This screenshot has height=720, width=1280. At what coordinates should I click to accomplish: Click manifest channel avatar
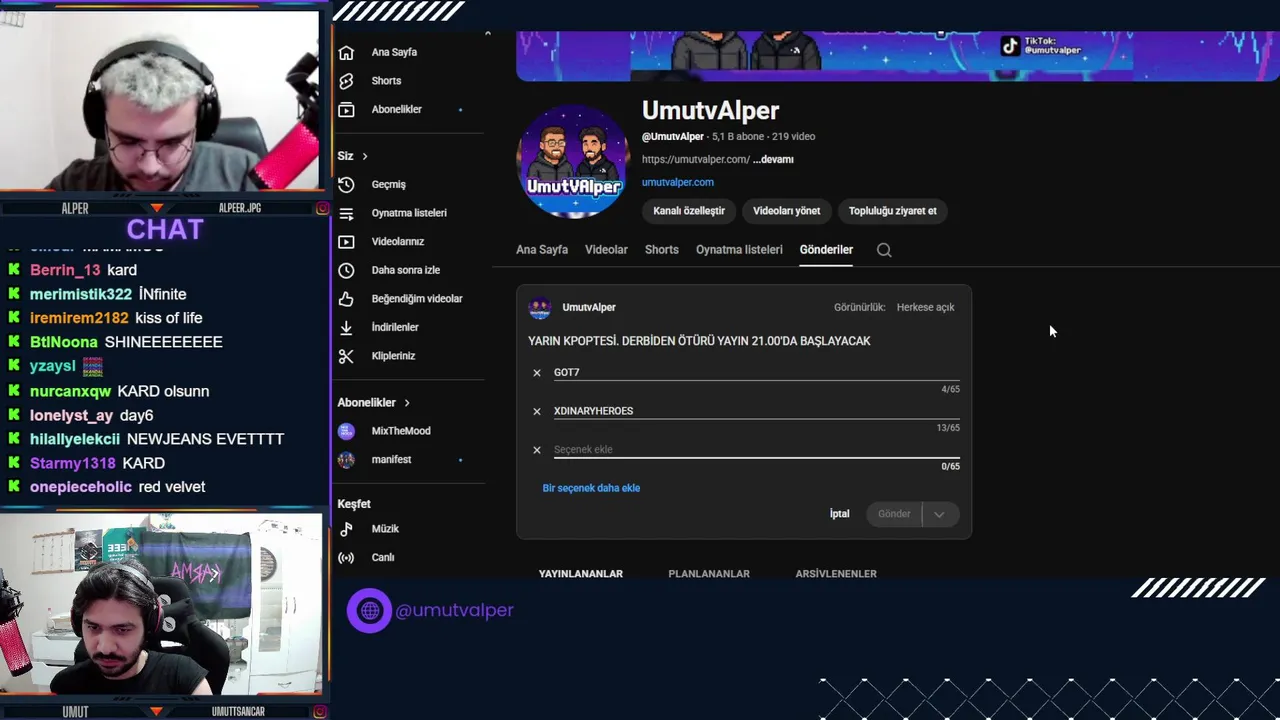click(346, 459)
